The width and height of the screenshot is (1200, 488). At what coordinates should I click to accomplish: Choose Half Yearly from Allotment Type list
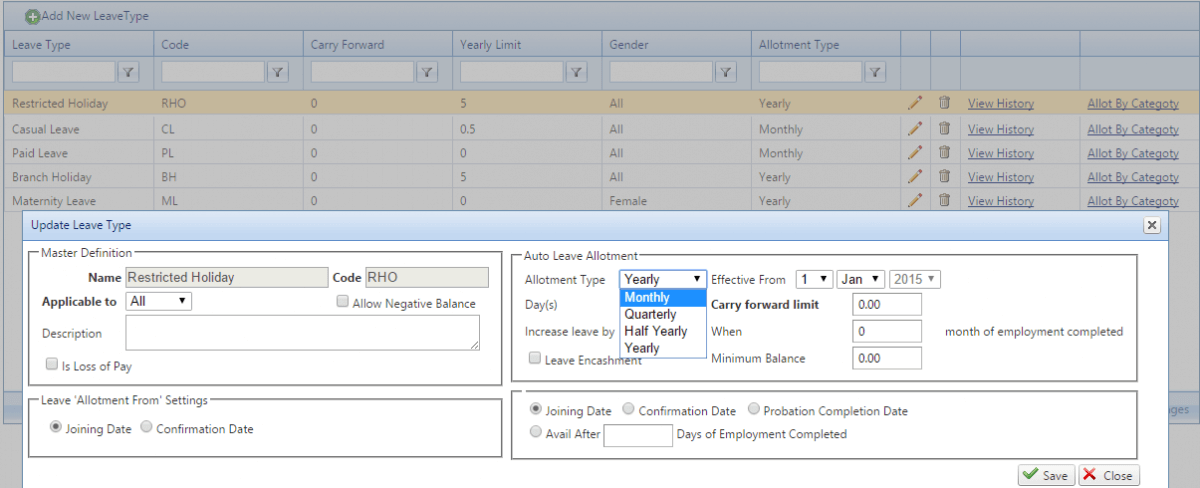point(663,331)
